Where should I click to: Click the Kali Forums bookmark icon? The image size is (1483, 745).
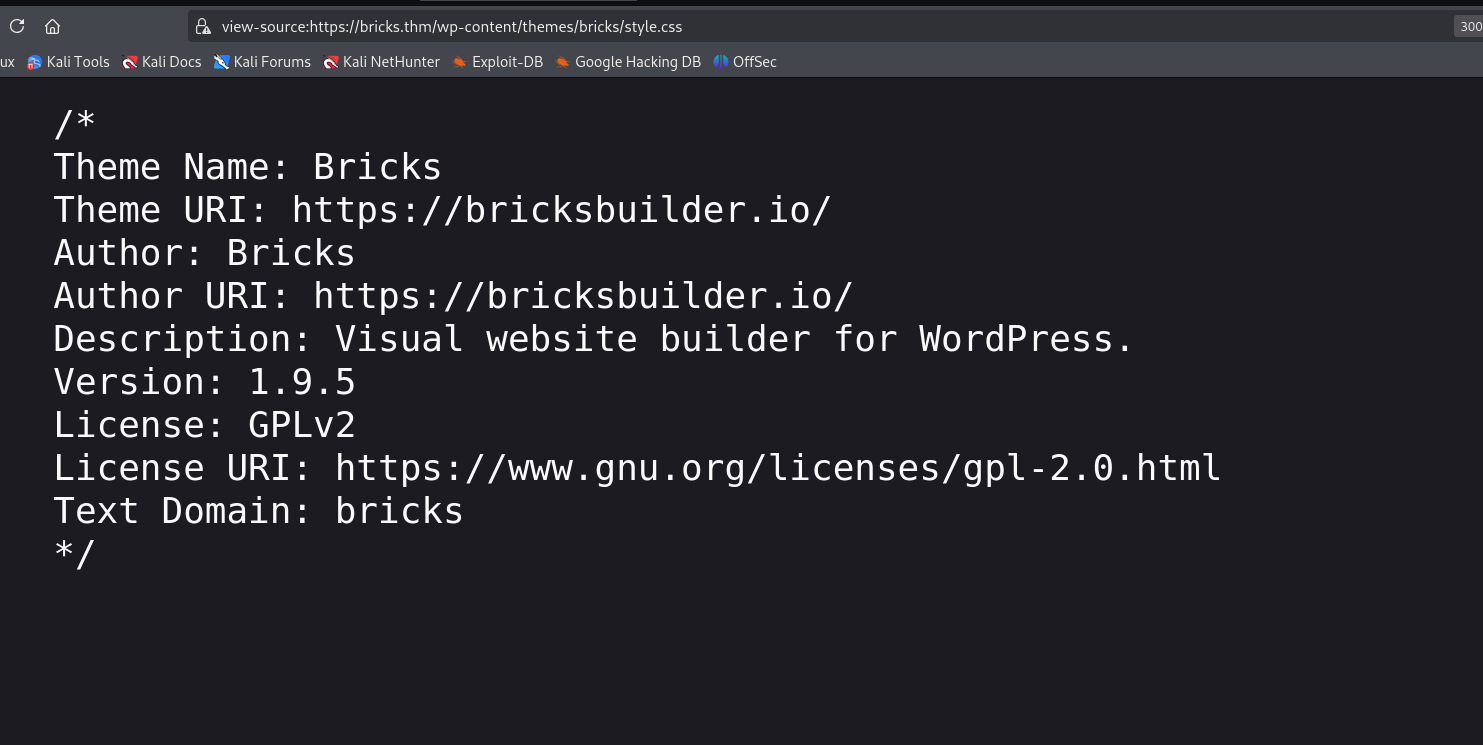click(222, 62)
